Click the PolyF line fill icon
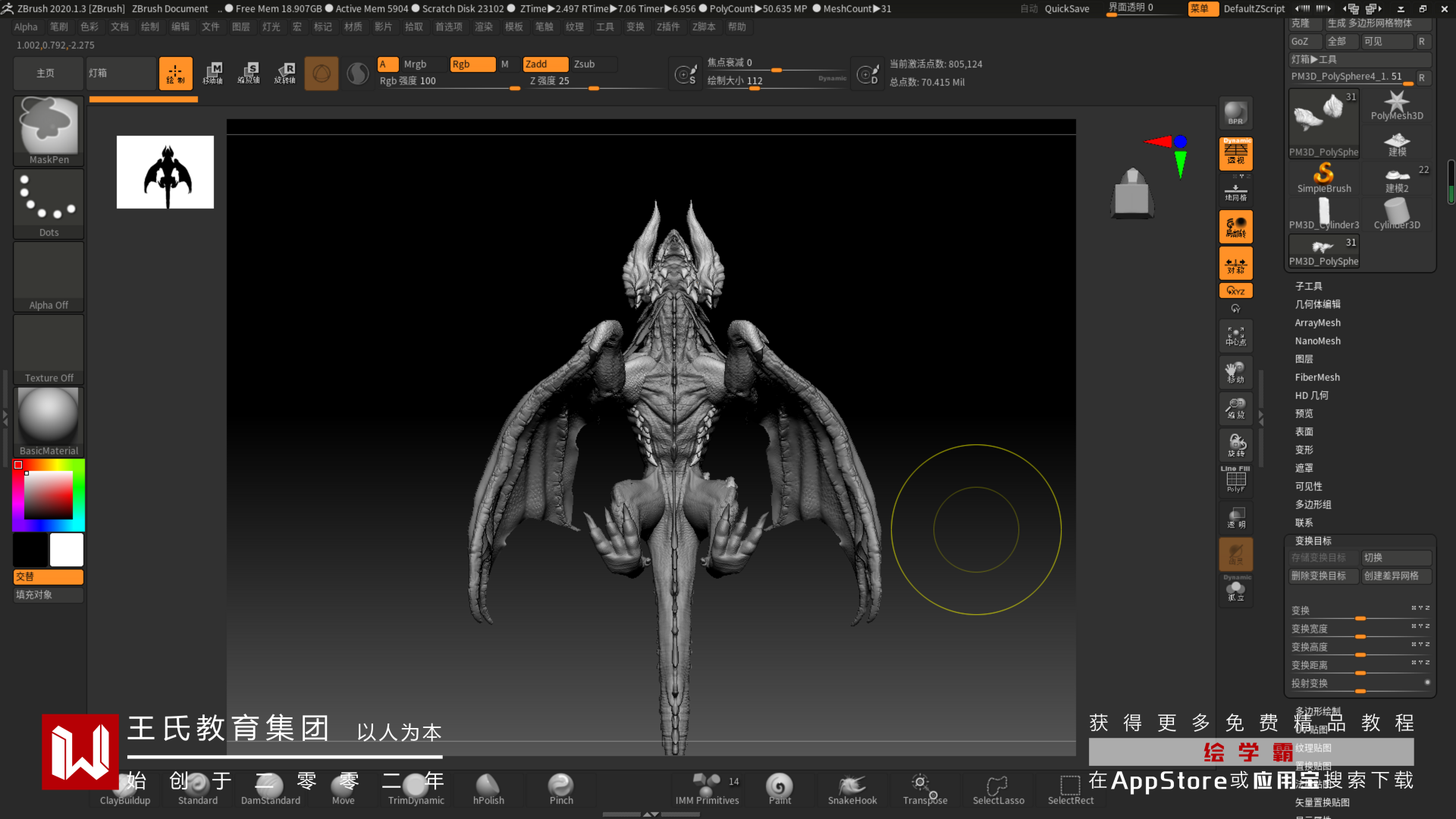1456x819 pixels. pos(1235,481)
